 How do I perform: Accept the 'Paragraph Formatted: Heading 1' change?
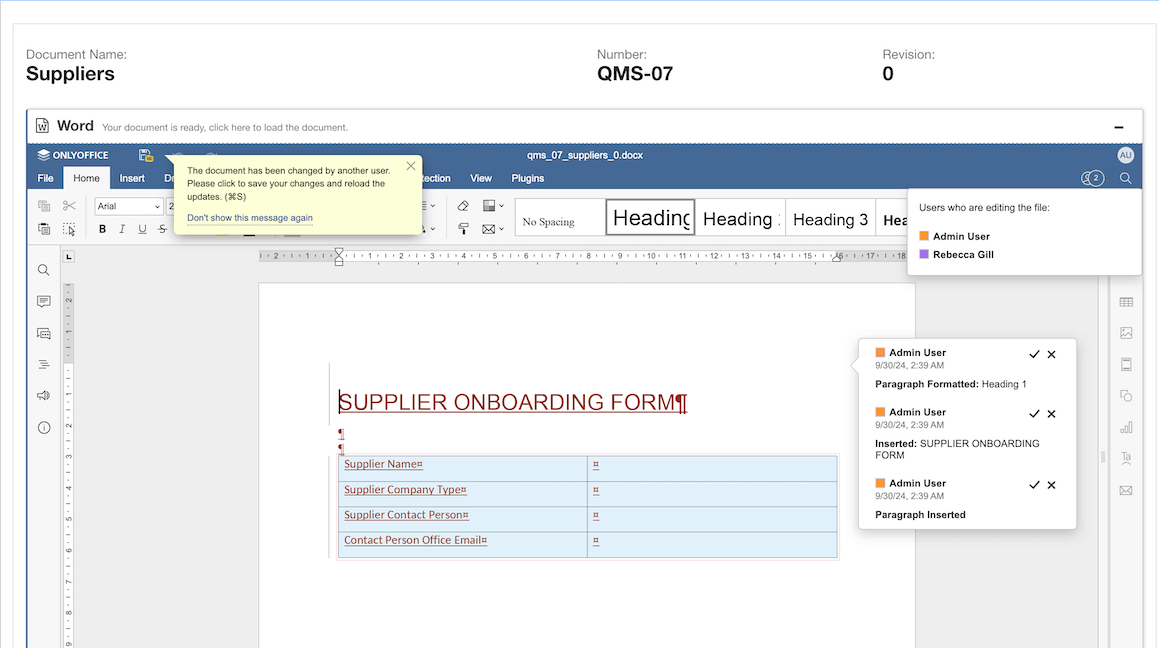pyautogui.click(x=1034, y=355)
